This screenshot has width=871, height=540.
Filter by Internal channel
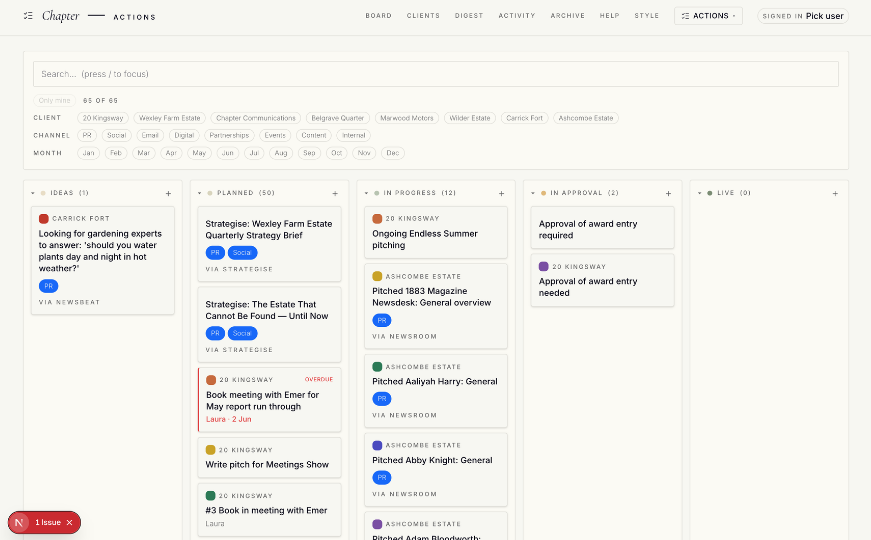pos(353,136)
